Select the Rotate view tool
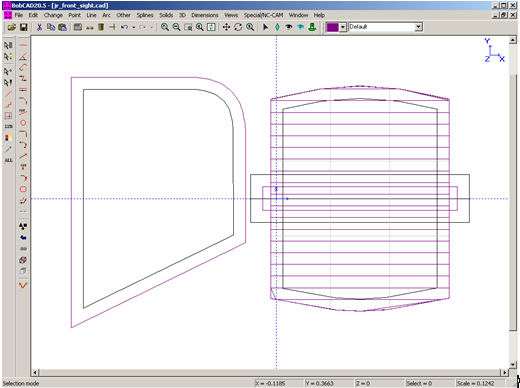 click(x=238, y=27)
